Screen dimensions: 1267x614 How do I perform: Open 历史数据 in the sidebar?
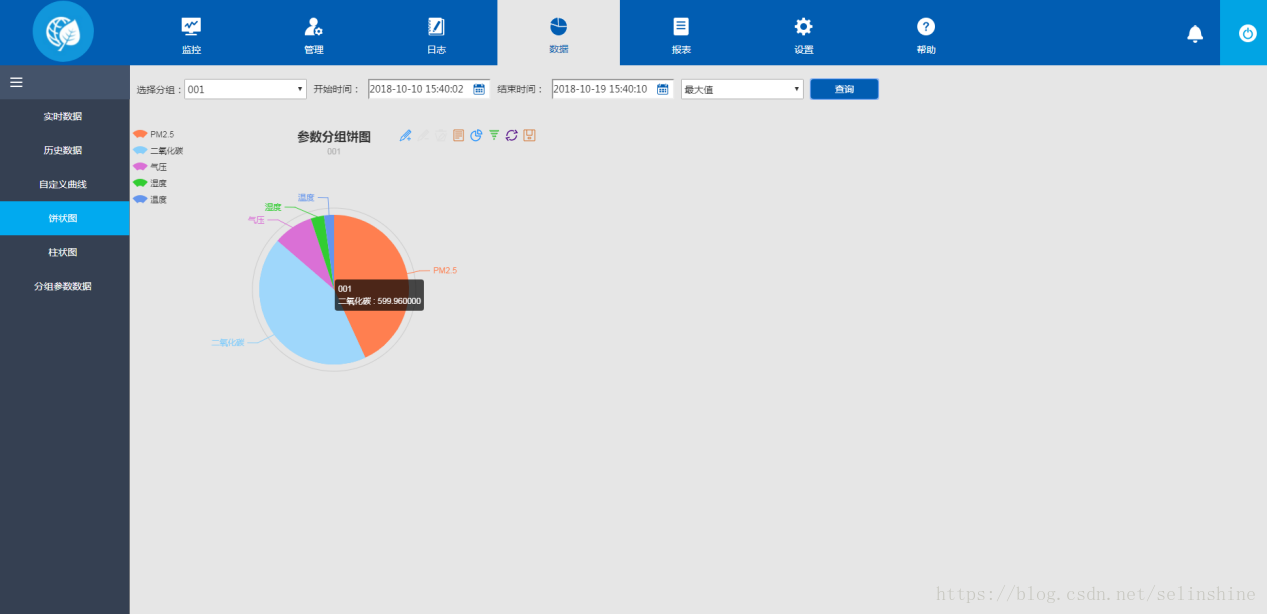pyautogui.click(x=64, y=150)
